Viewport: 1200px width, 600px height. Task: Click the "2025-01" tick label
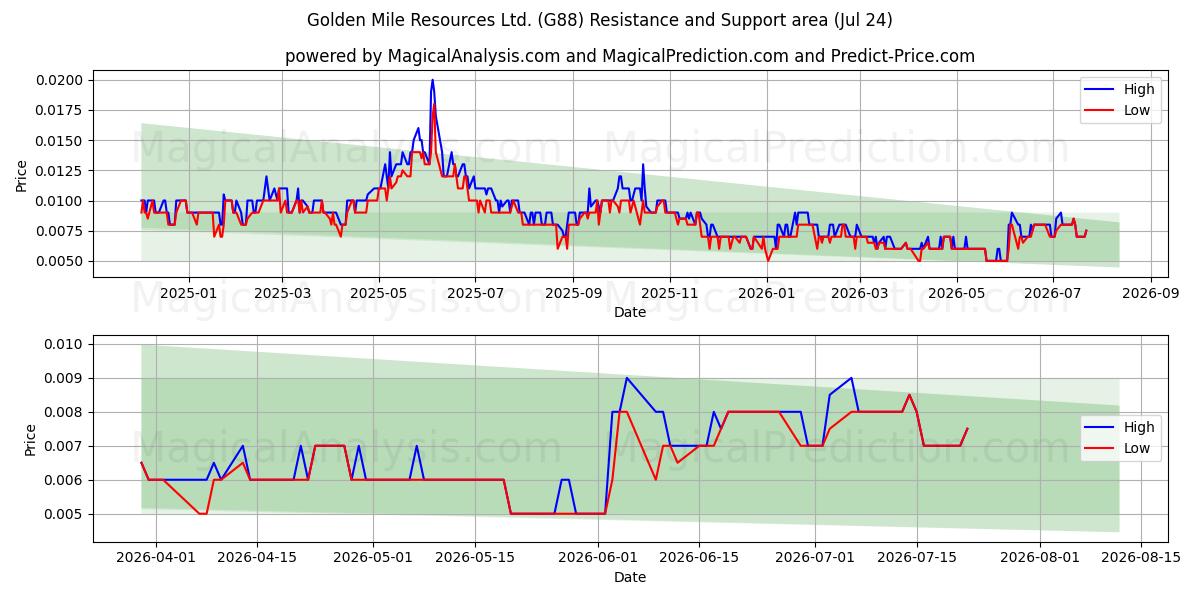[188, 293]
